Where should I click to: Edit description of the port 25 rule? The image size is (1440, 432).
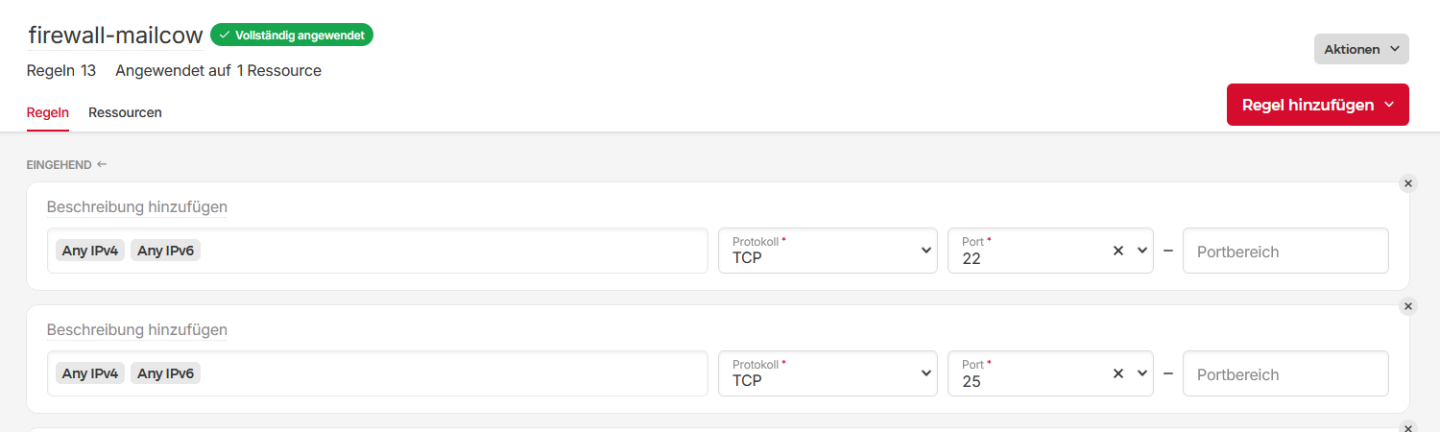137,330
